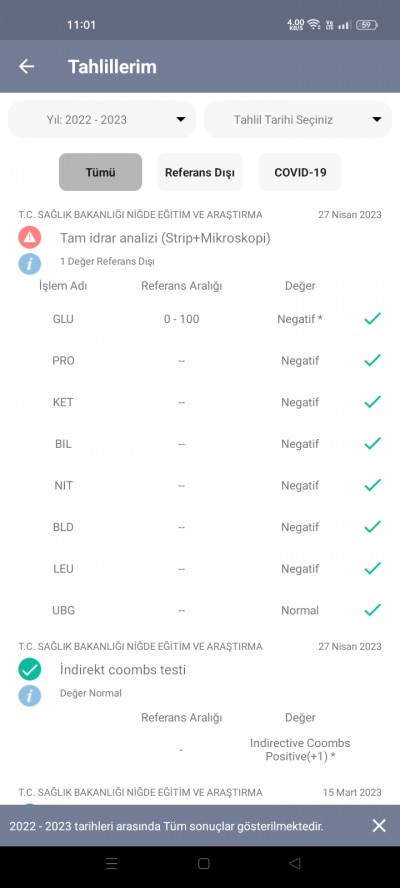Select the Tümü filter tab
400x888 pixels.
[x=100, y=172]
